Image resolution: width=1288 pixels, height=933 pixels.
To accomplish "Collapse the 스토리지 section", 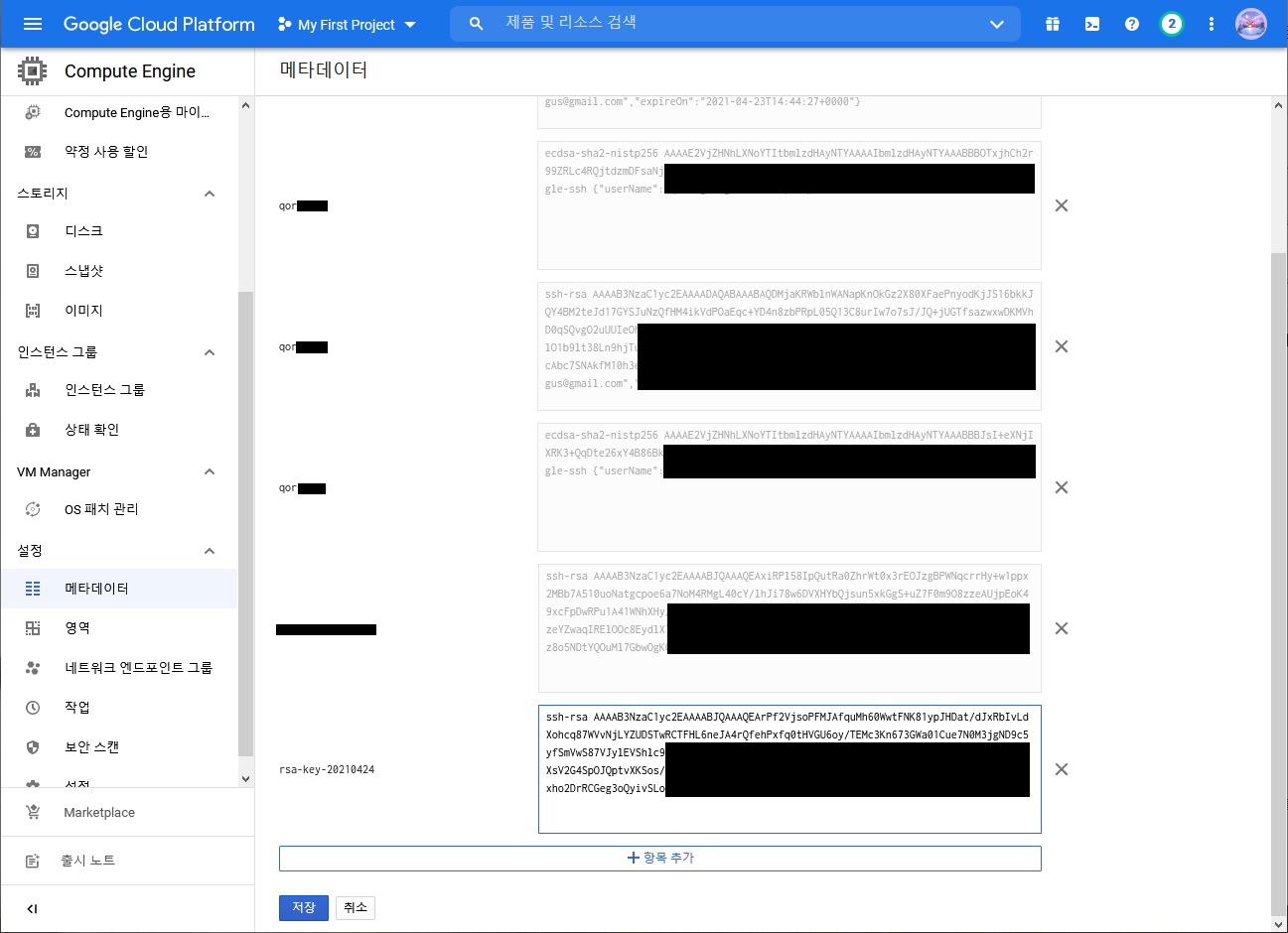I will [x=210, y=194].
